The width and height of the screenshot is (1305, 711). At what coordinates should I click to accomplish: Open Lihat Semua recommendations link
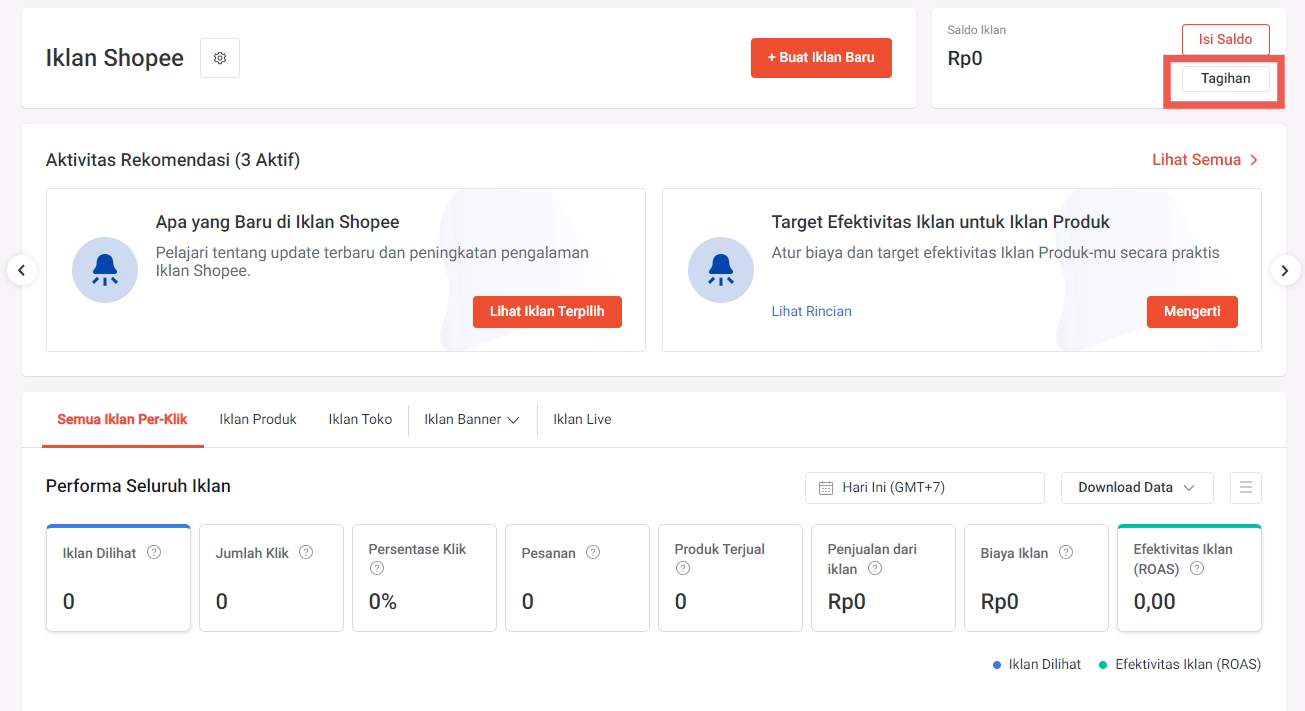click(1205, 160)
